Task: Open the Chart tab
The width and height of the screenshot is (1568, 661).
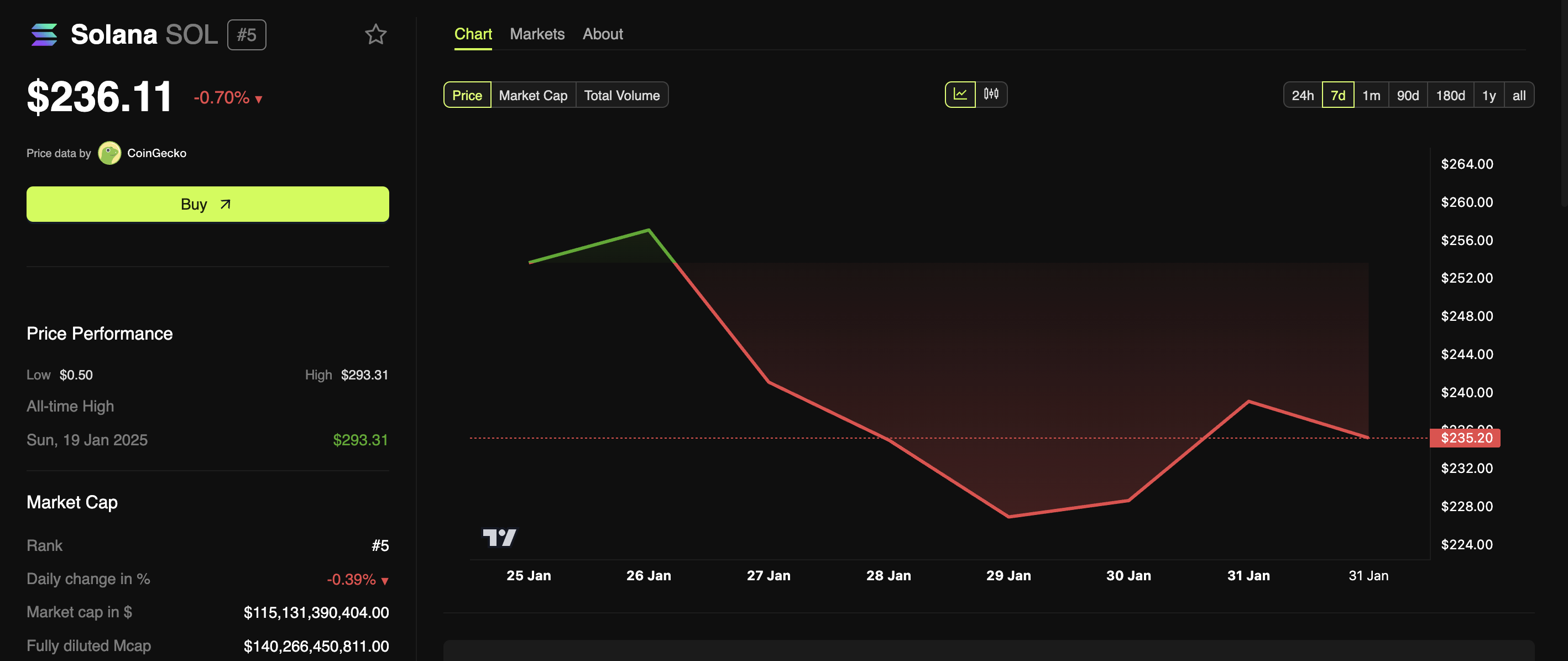Action: pos(472,32)
